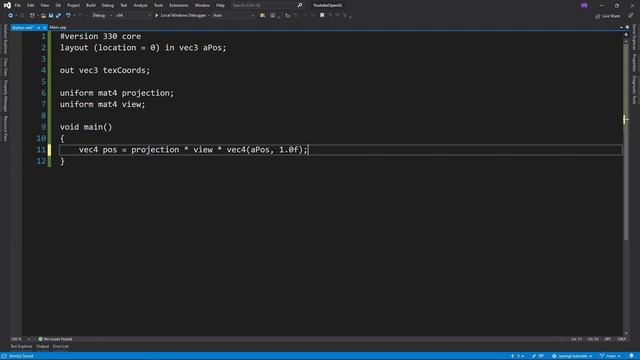Click the Ln 11 line indicator
Viewport: 640px width, 360px height.
(x=576, y=339)
